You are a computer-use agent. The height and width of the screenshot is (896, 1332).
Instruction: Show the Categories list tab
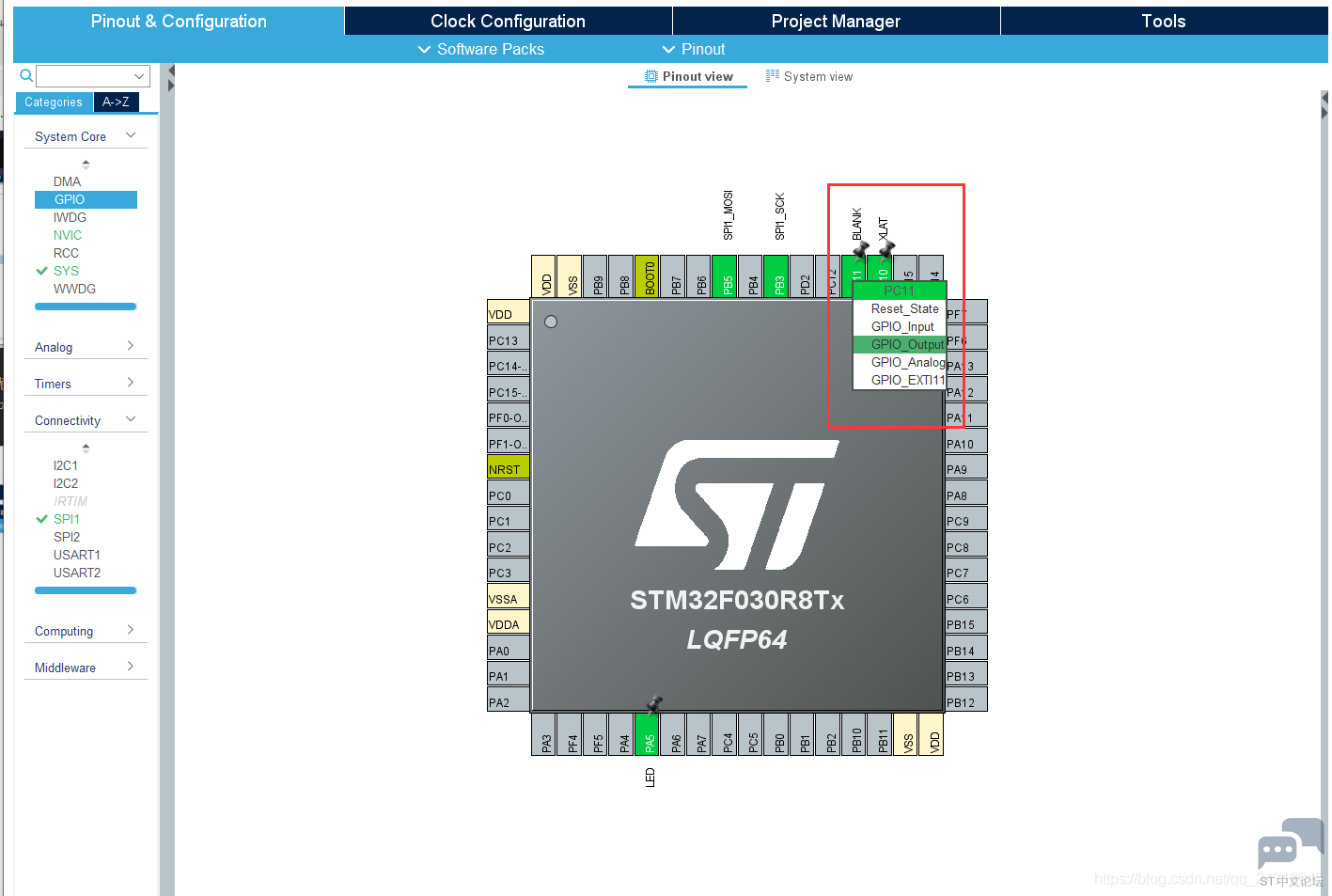tap(54, 102)
